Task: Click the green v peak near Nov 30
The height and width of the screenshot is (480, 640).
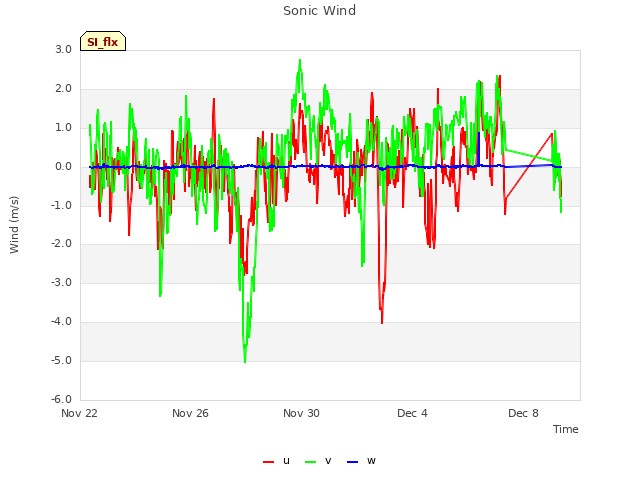Action: pyautogui.click(x=300, y=61)
